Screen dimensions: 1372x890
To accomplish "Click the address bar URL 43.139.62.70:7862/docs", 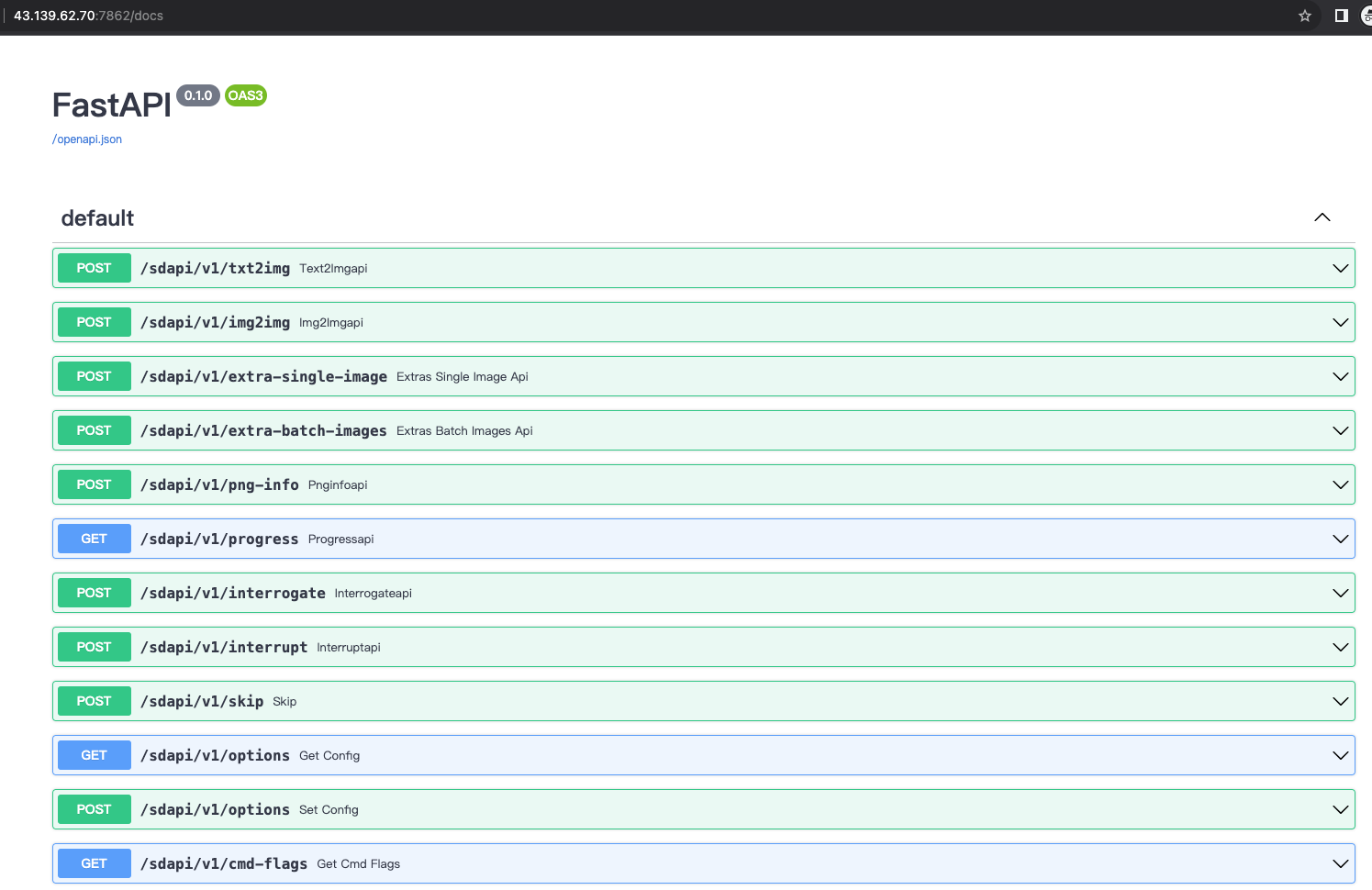I will (88, 16).
